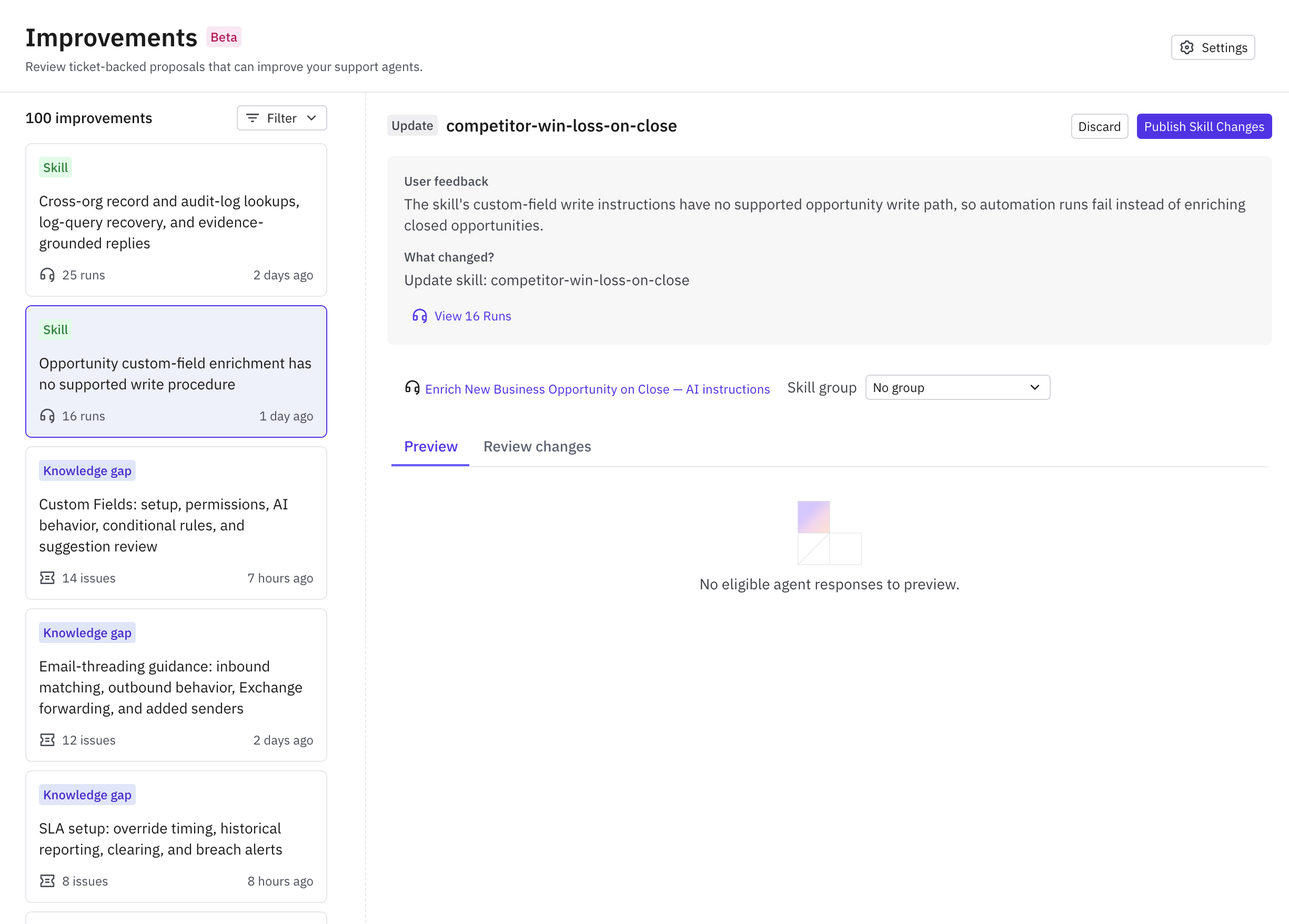Click the Settings gear icon
The width and height of the screenshot is (1289, 924).
pyautogui.click(x=1187, y=48)
